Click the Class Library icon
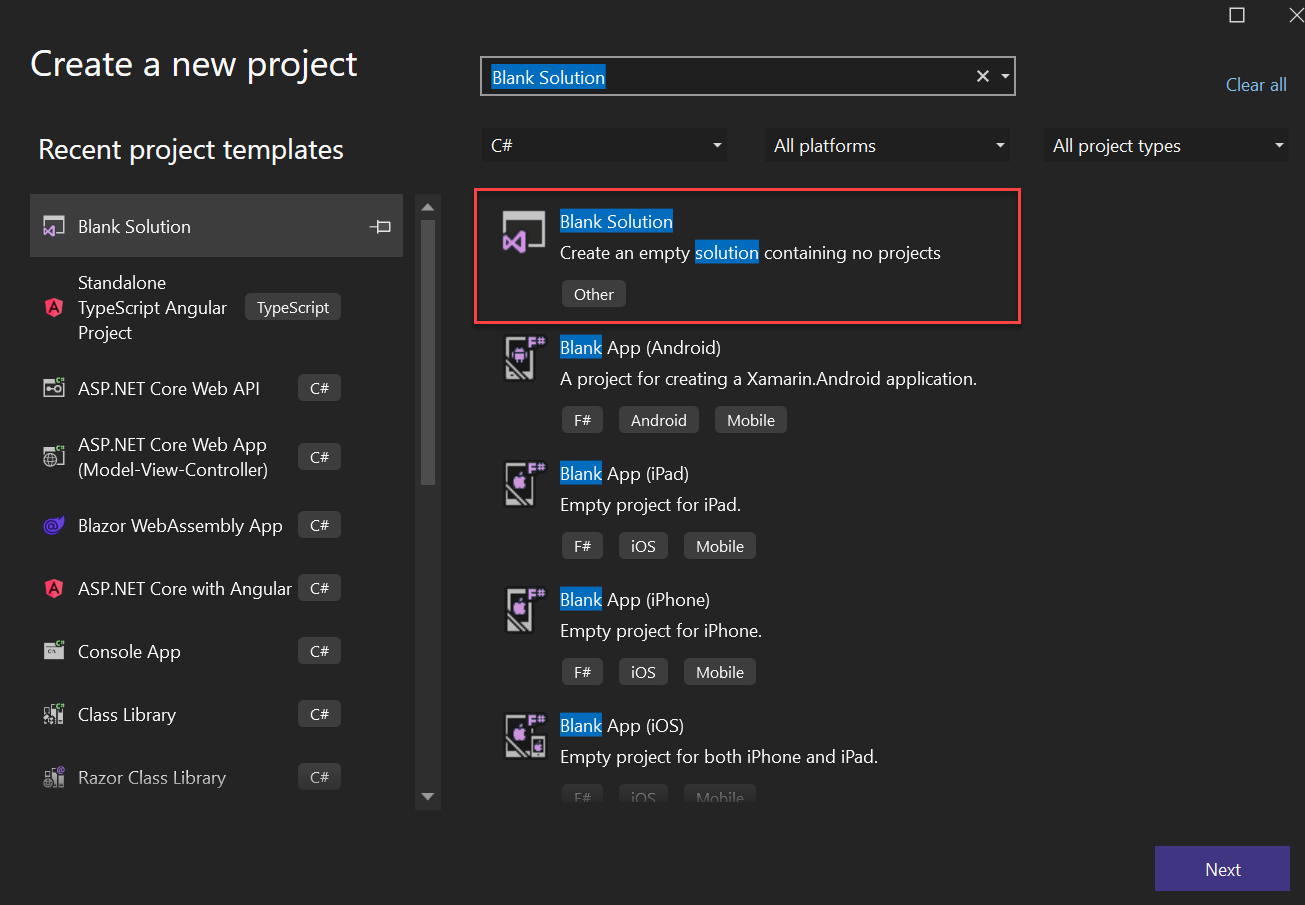The width and height of the screenshot is (1305, 905). [54, 714]
